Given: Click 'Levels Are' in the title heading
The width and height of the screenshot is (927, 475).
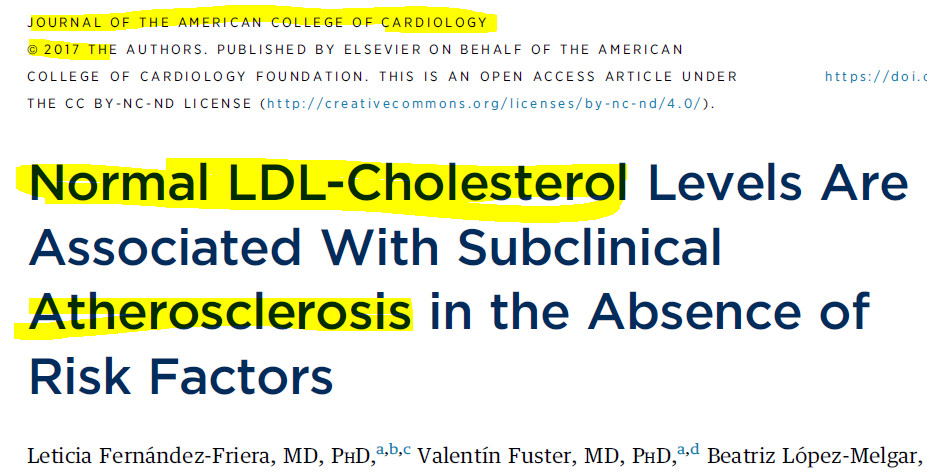Looking at the screenshot, I should pos(778,183).
